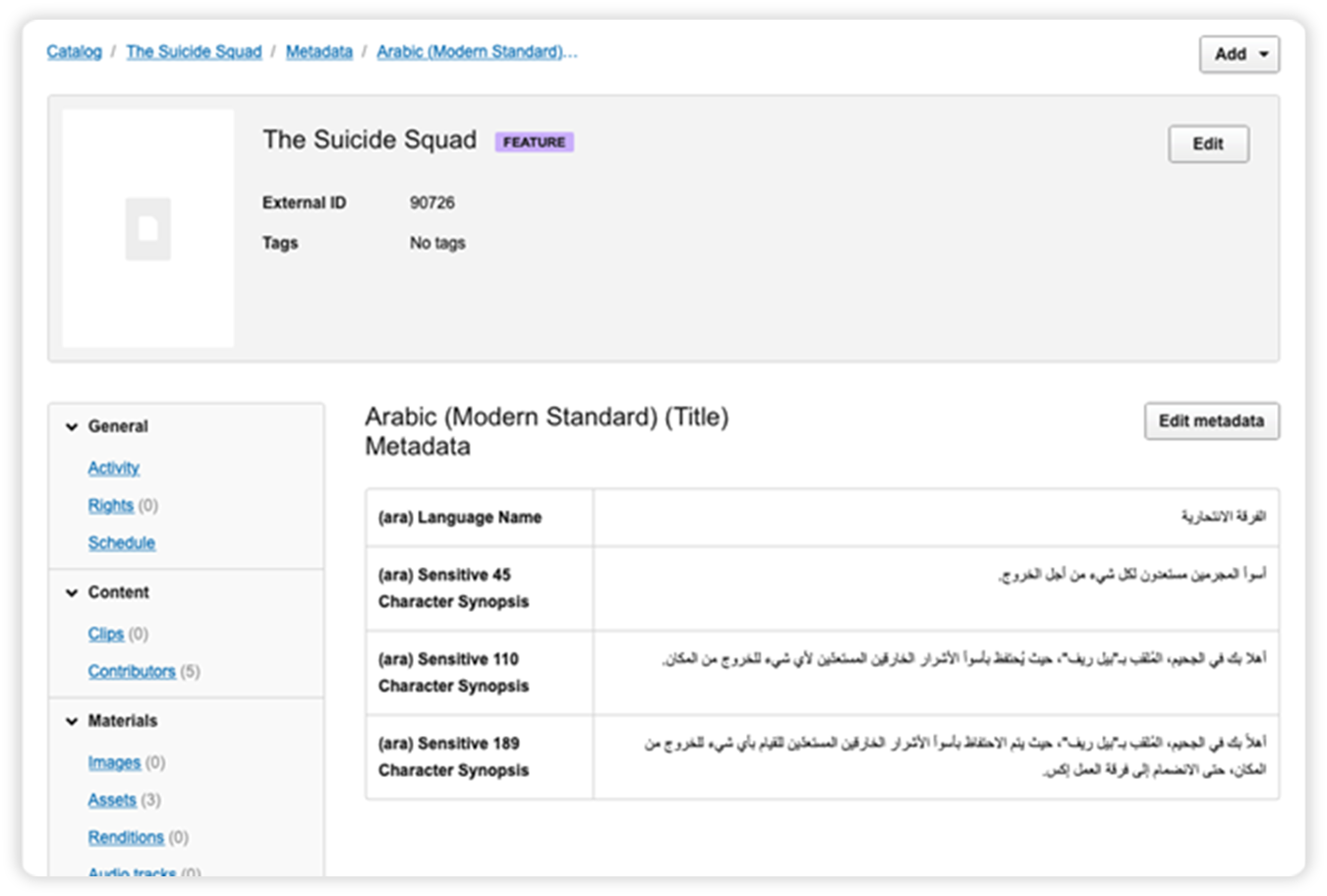Collapse the General section chevron
This screenshot has height=896, width=1327.
(72, 426)
